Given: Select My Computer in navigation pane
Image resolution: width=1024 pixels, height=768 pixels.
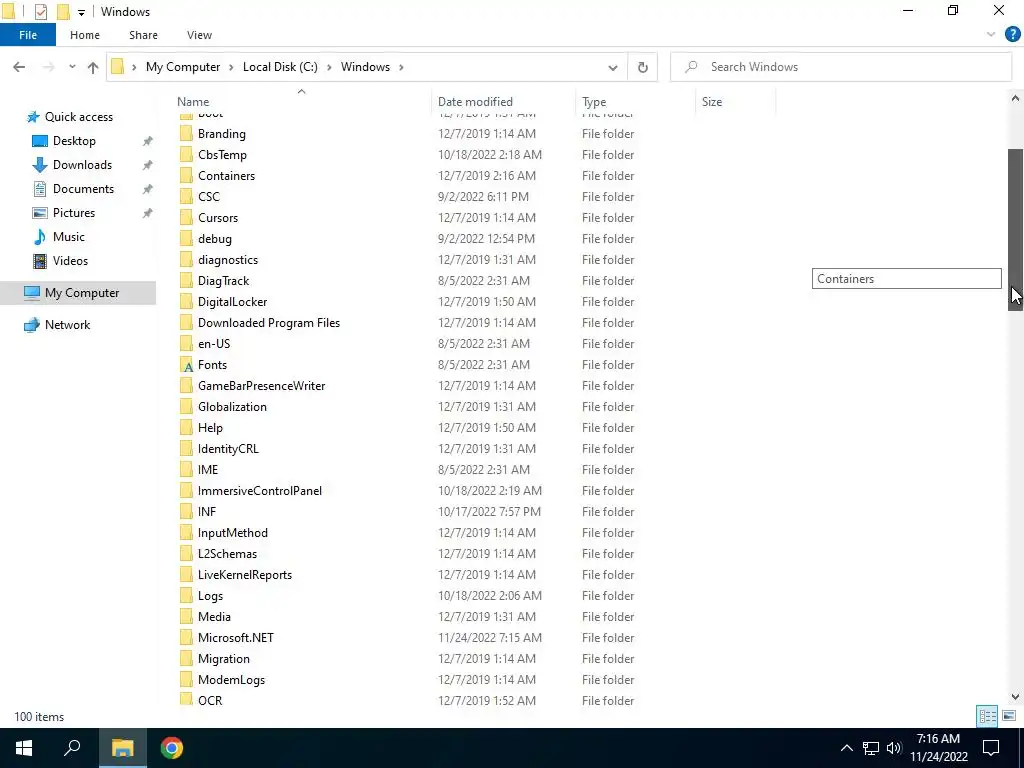Looking at the screenshot, I should click(x=78, y=293).
